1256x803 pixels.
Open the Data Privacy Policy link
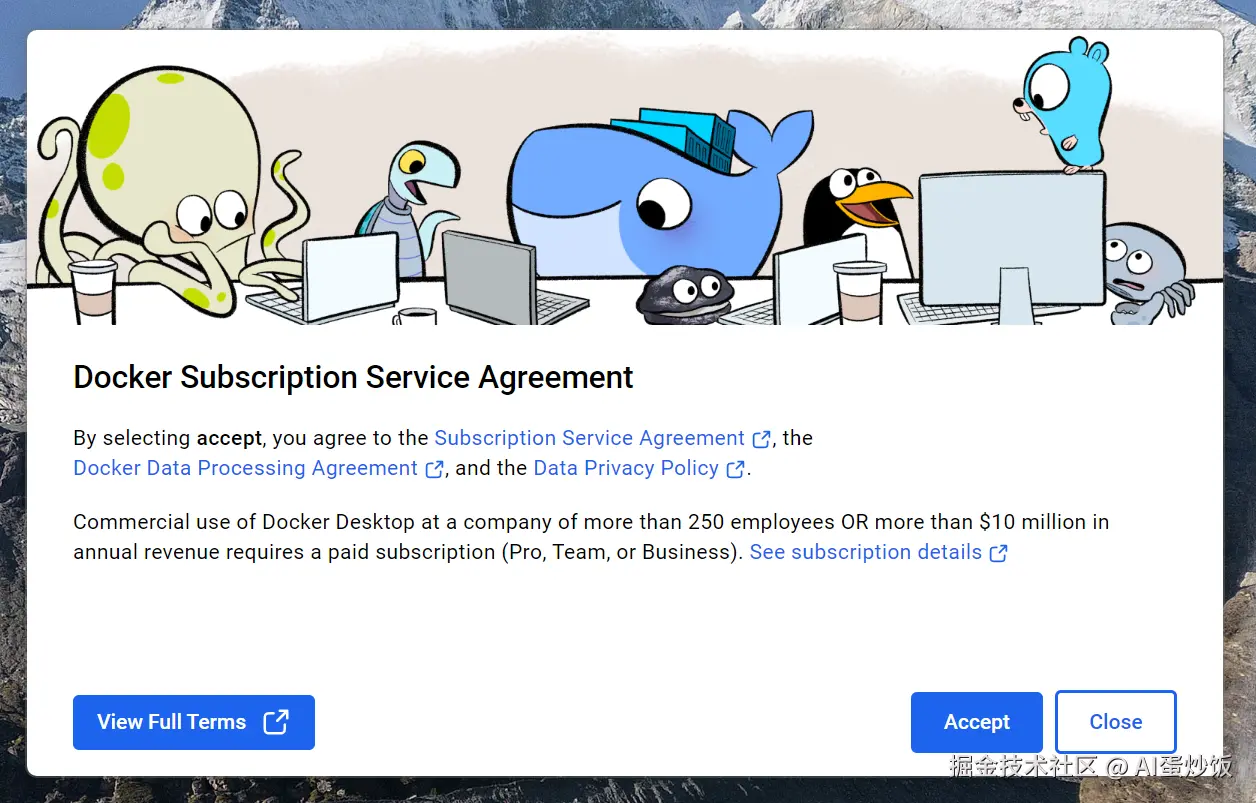[x=626, y=468]
